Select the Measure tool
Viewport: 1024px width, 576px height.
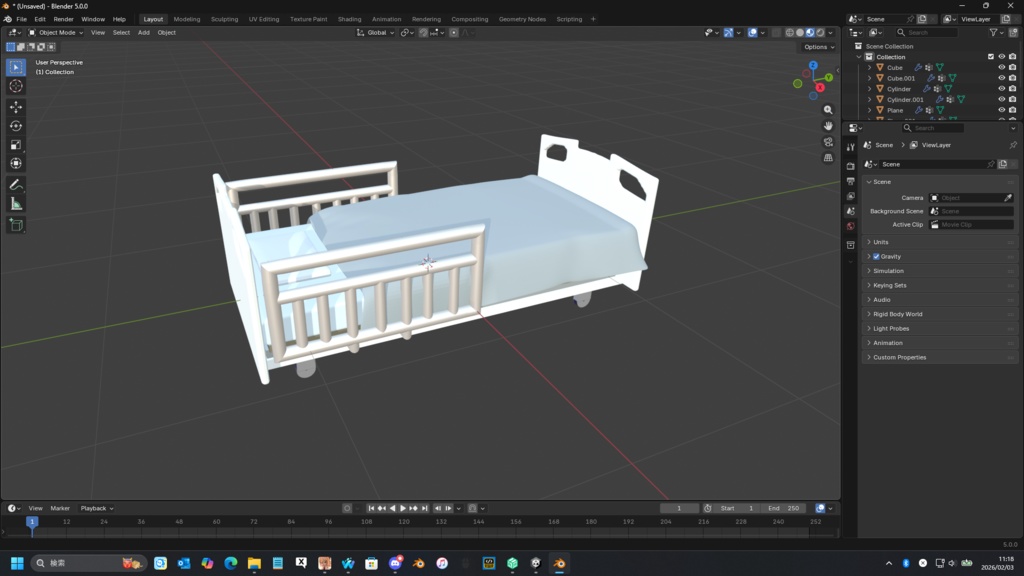click(15, 204)
